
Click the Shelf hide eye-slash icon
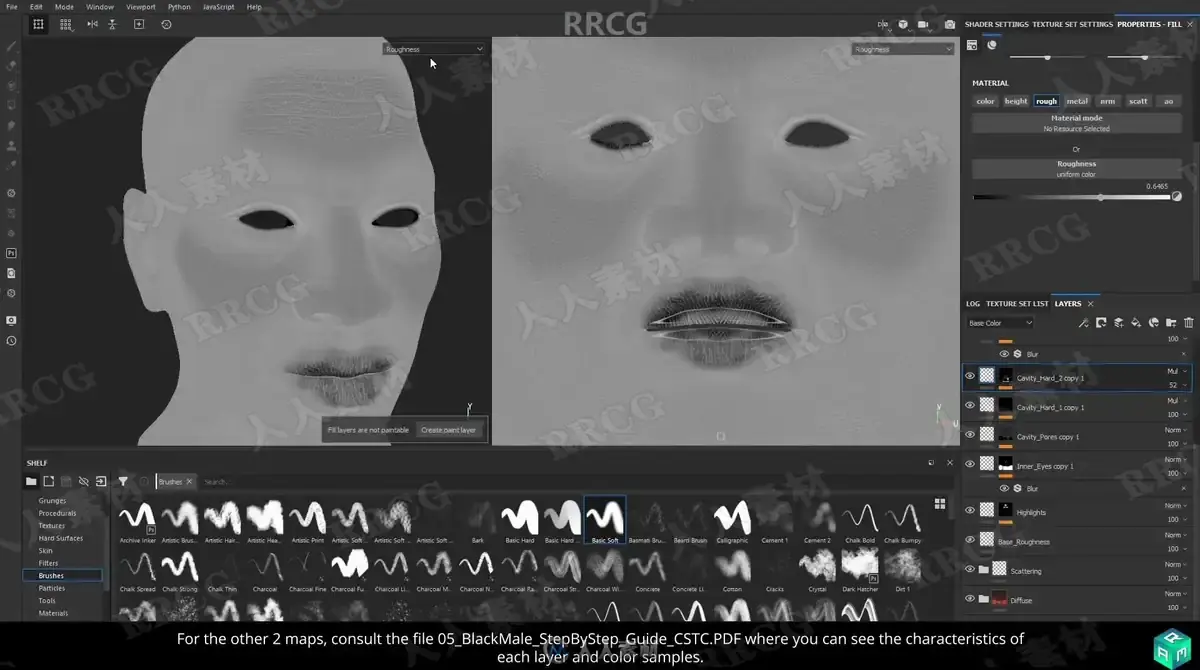pos(84,481)
